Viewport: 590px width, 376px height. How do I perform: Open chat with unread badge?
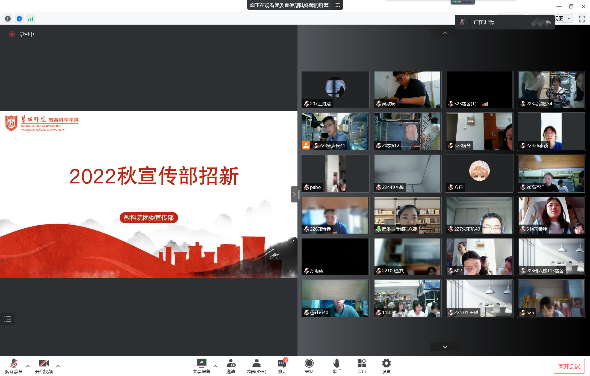pos(282,365)
